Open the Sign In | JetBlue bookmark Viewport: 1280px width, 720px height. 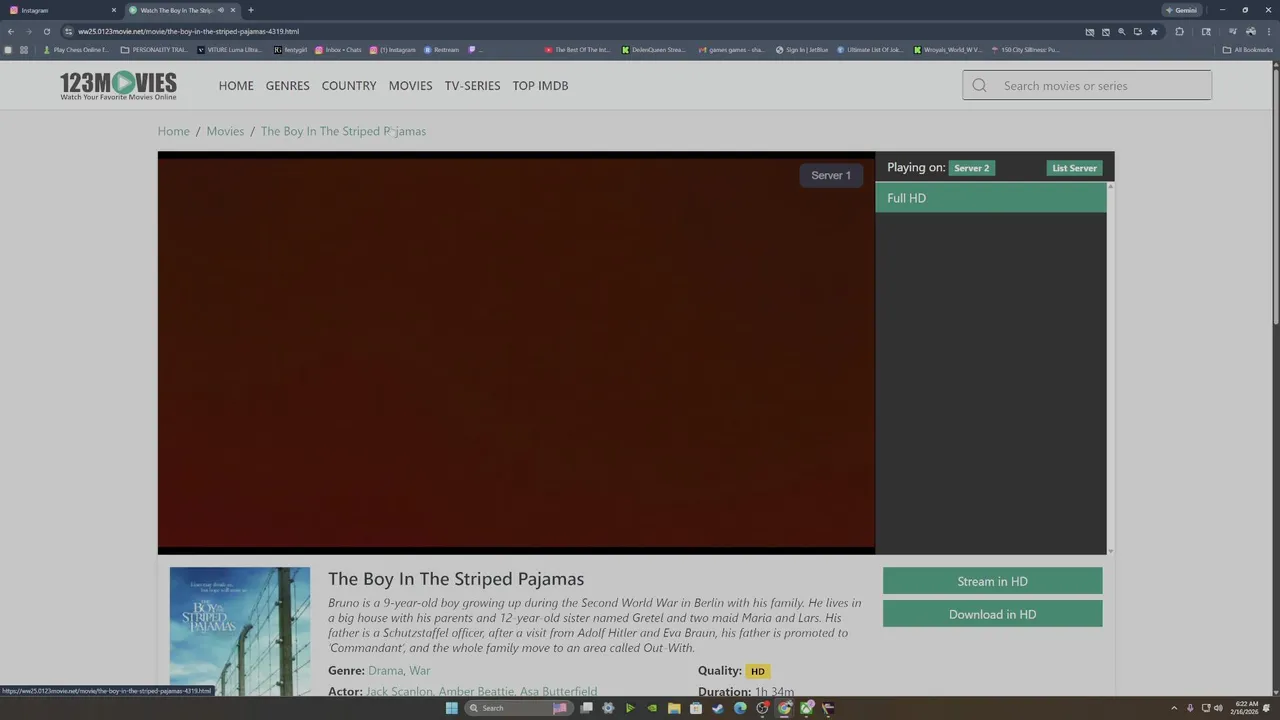(x=802, y=50)
